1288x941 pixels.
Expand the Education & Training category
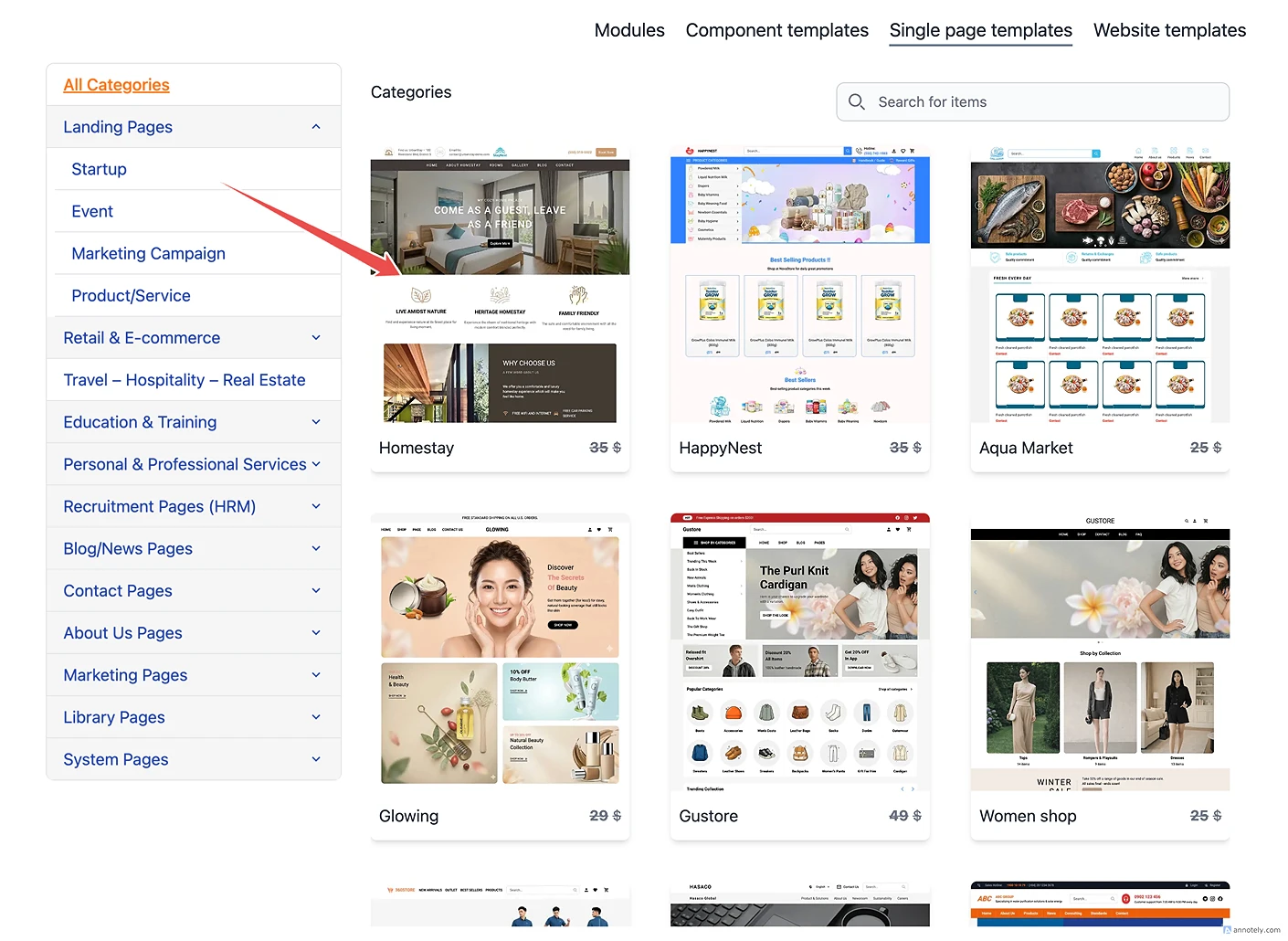(x=316, y=422)
